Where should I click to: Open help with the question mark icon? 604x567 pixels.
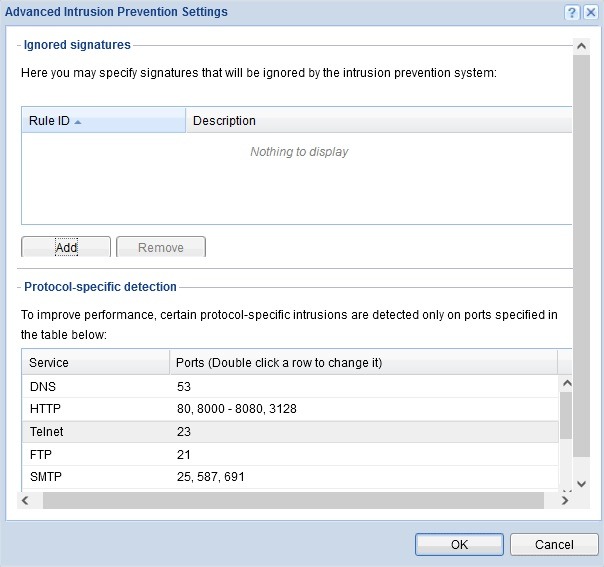click(x=572, y=12)
